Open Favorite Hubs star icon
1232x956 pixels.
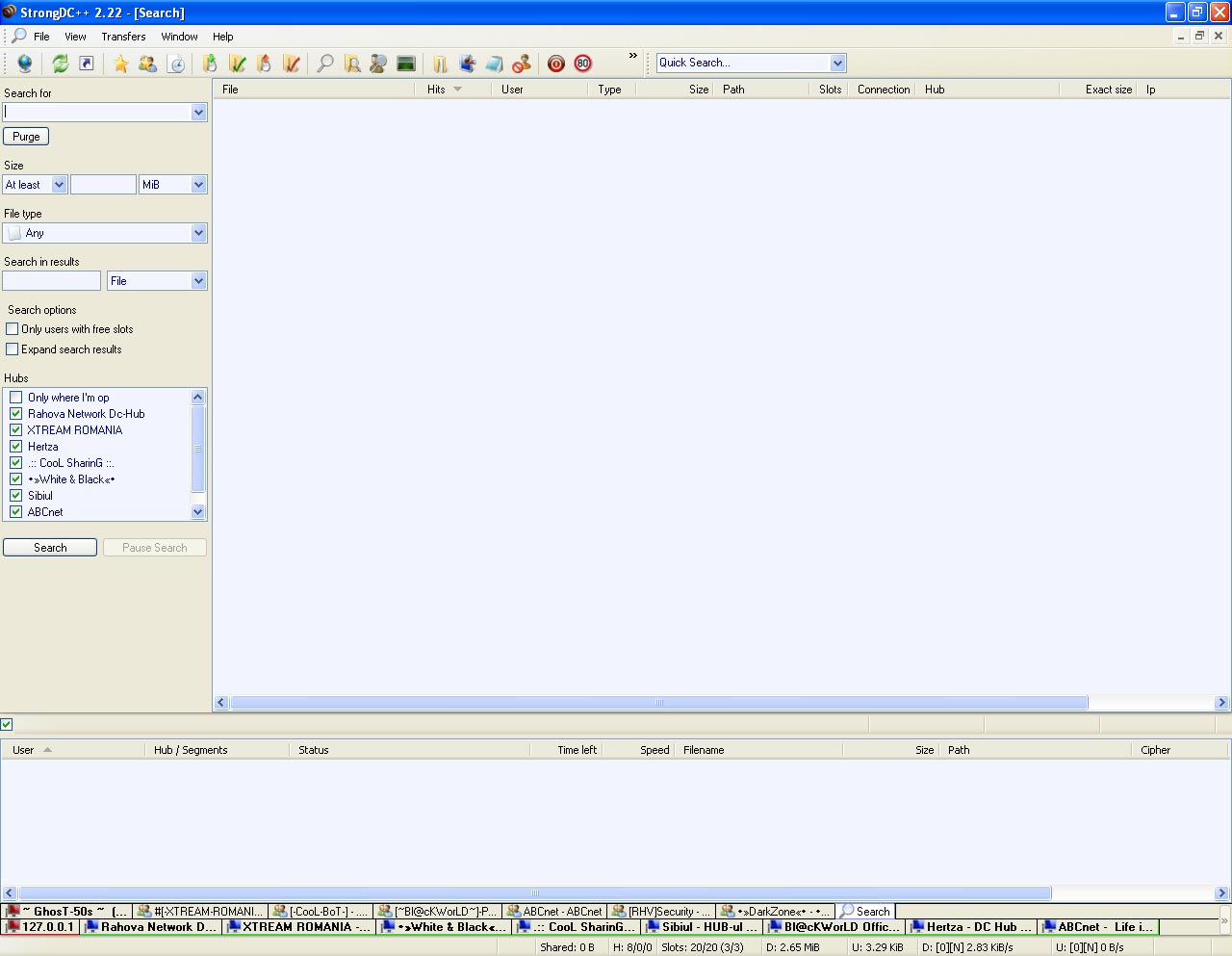point(121,64)
